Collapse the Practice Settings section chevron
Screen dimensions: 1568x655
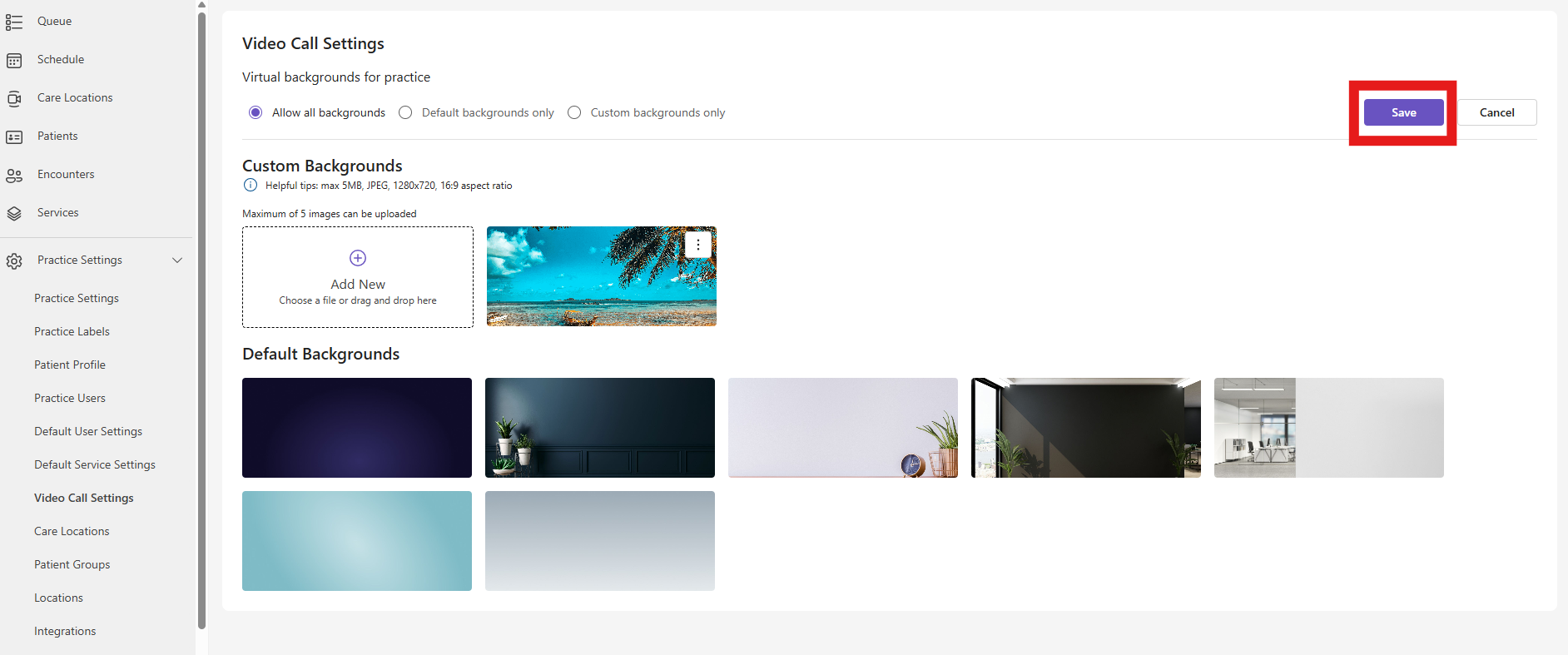(x=177, y=260)
